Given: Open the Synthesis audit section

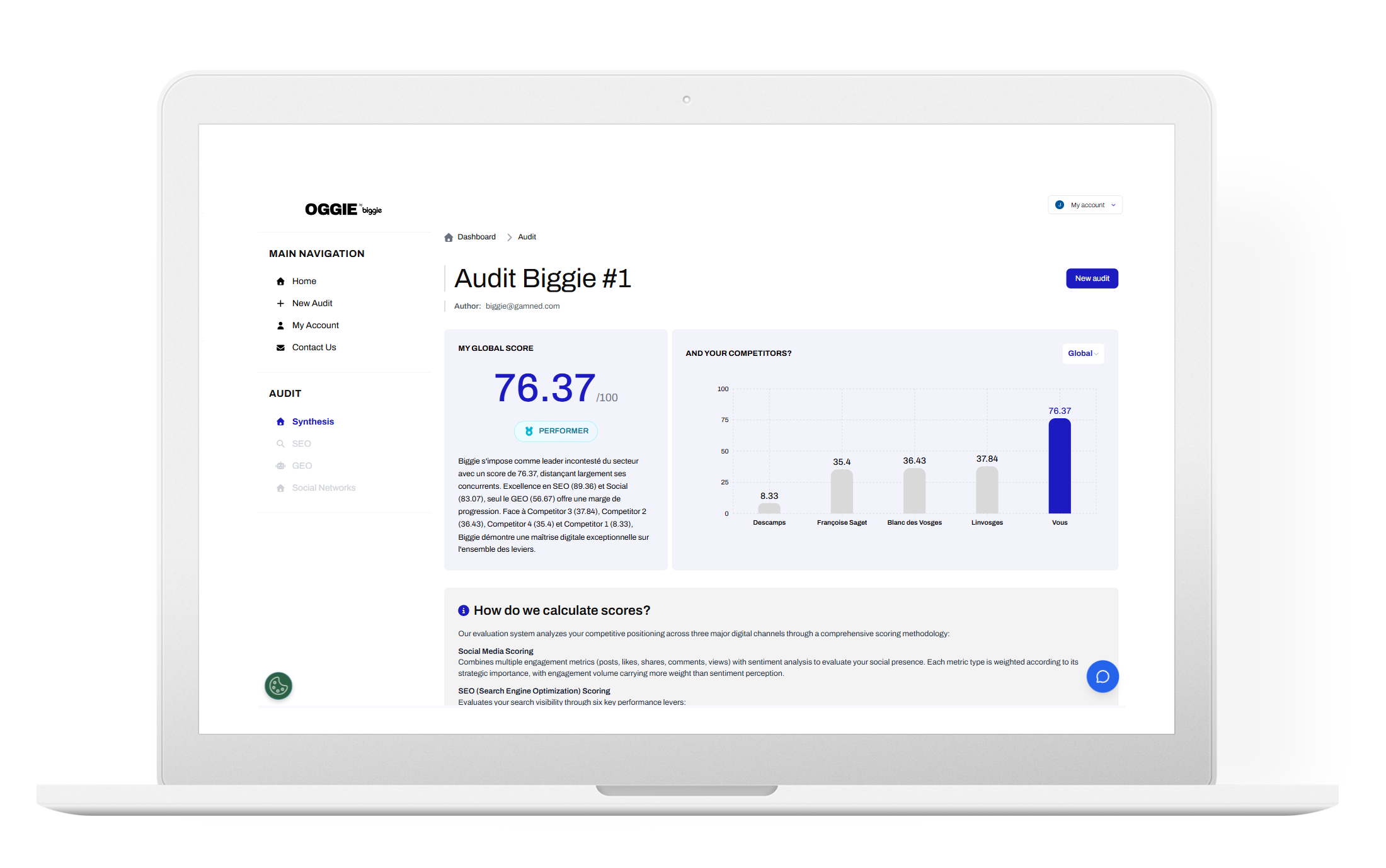Looking at the screenshot, I should (312, 421).
